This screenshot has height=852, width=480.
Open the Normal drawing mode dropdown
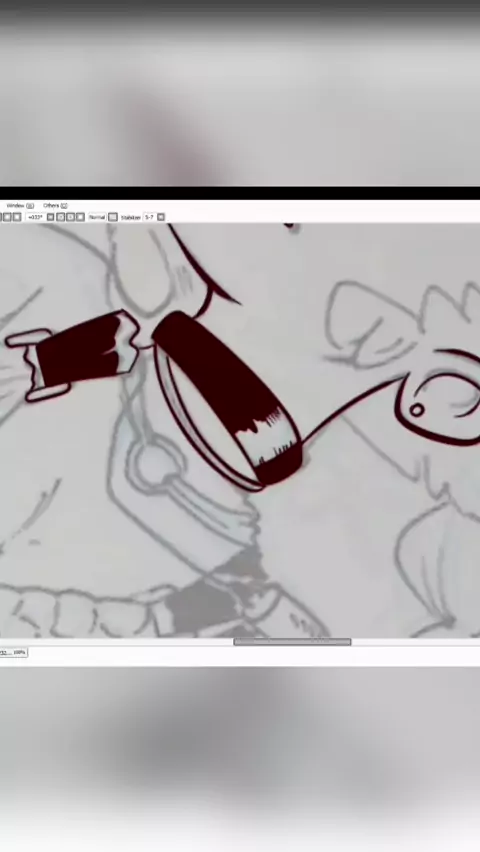tap(97, 217)
